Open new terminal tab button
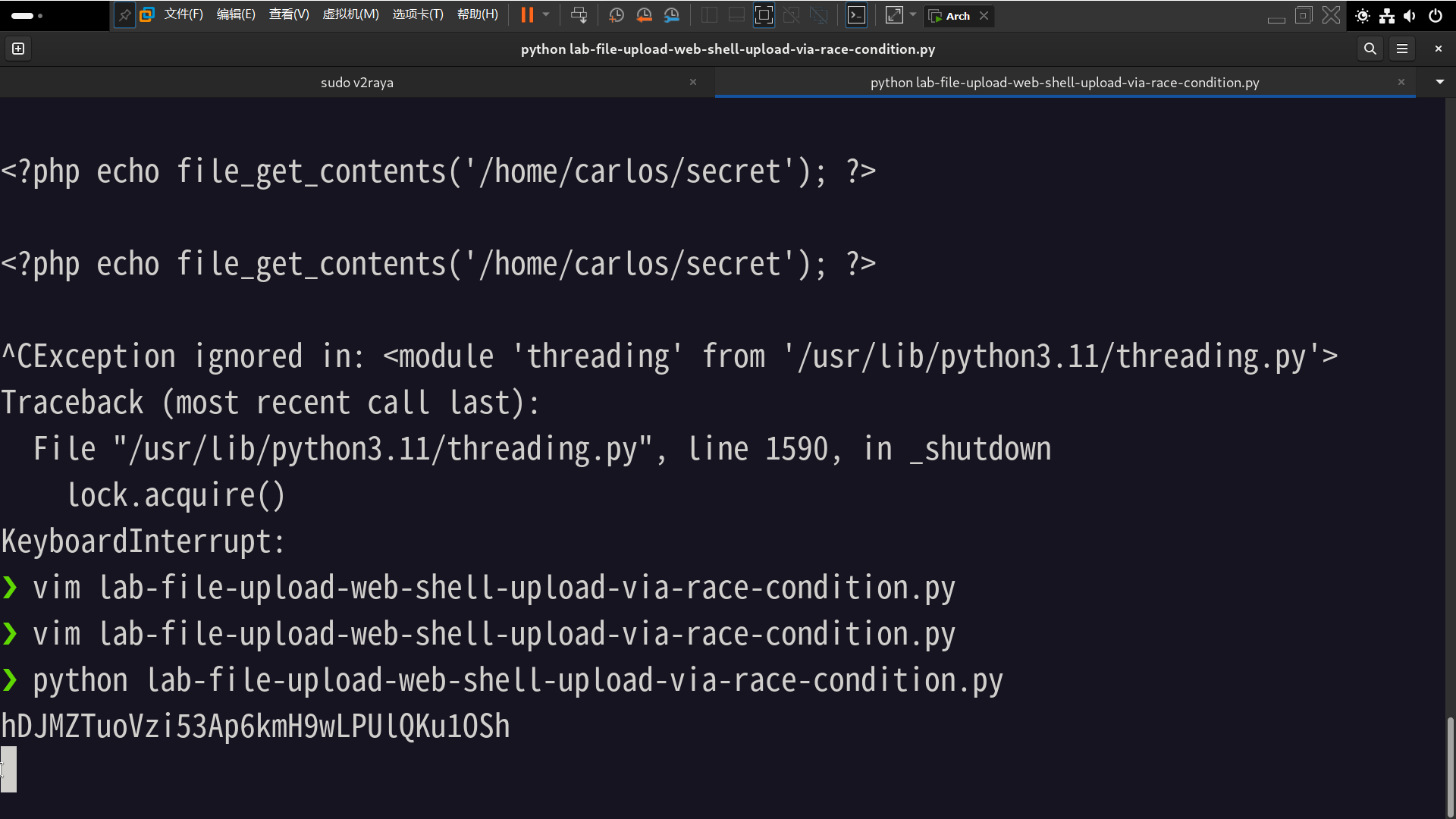Image resolution: width=1456 pixels, height=819 pixels. (18, 49)
